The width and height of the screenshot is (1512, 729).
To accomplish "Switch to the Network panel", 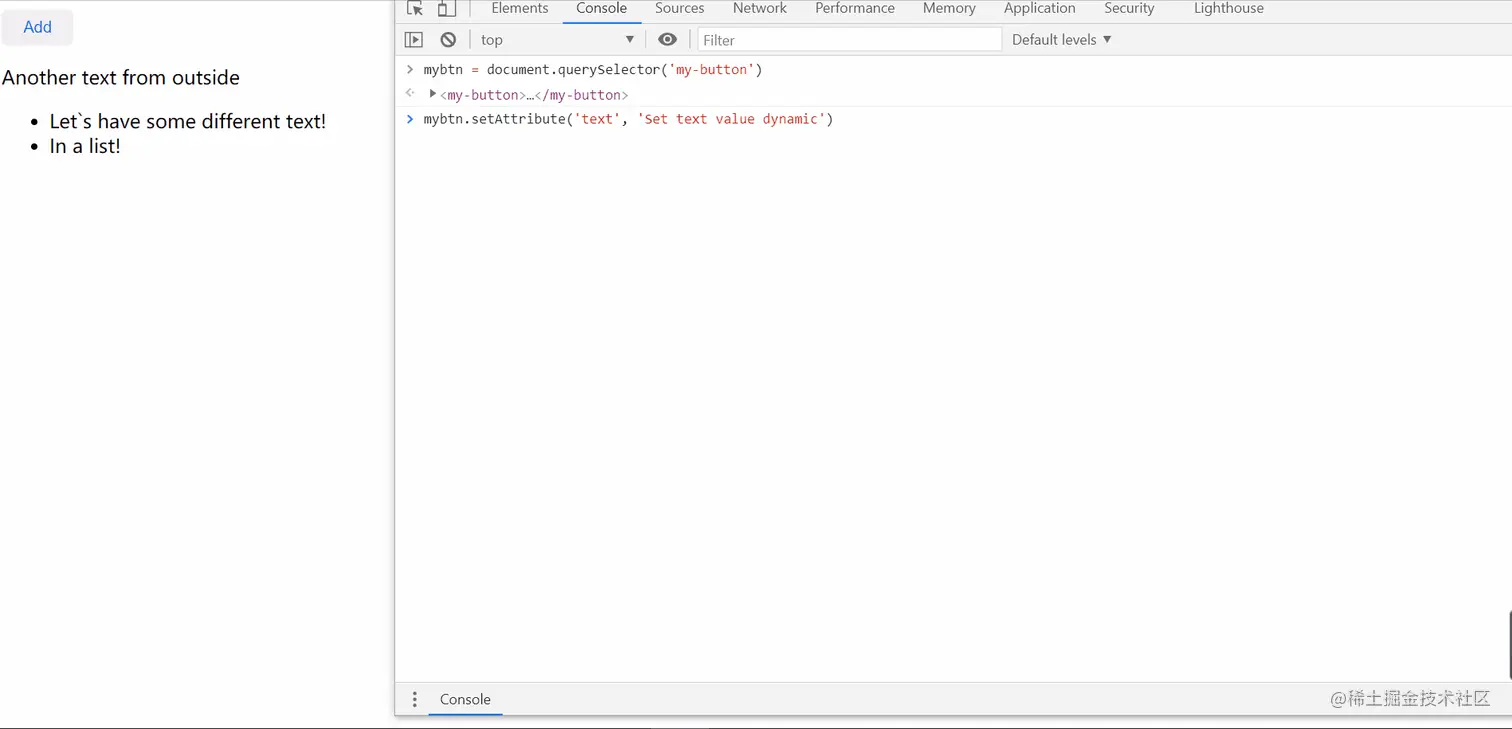I will tap(759, 9).
